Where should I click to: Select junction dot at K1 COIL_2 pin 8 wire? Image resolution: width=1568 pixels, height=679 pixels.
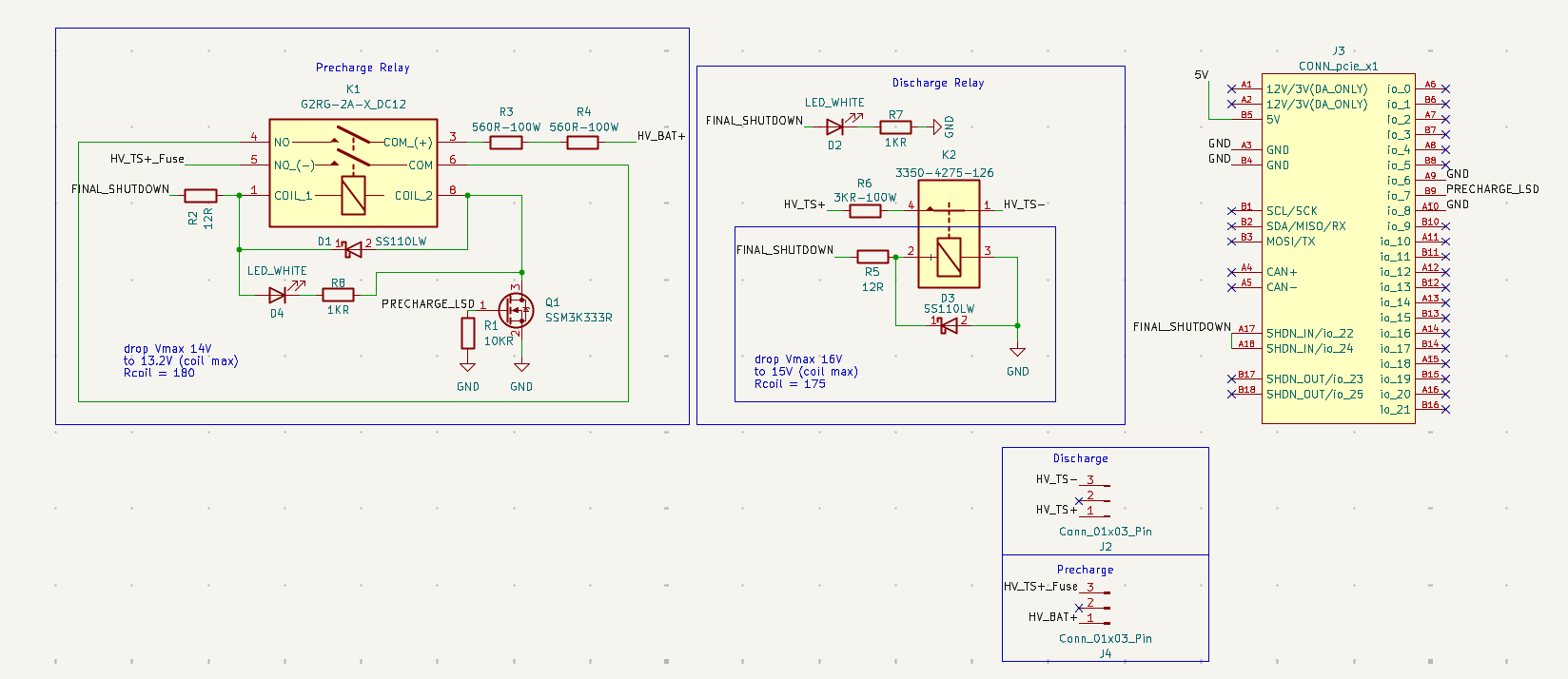pos(467,196)
